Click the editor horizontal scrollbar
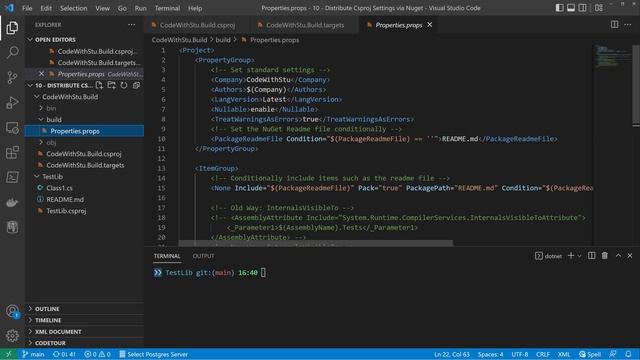This screenshot has width=640, height=360. coord(316,243)
